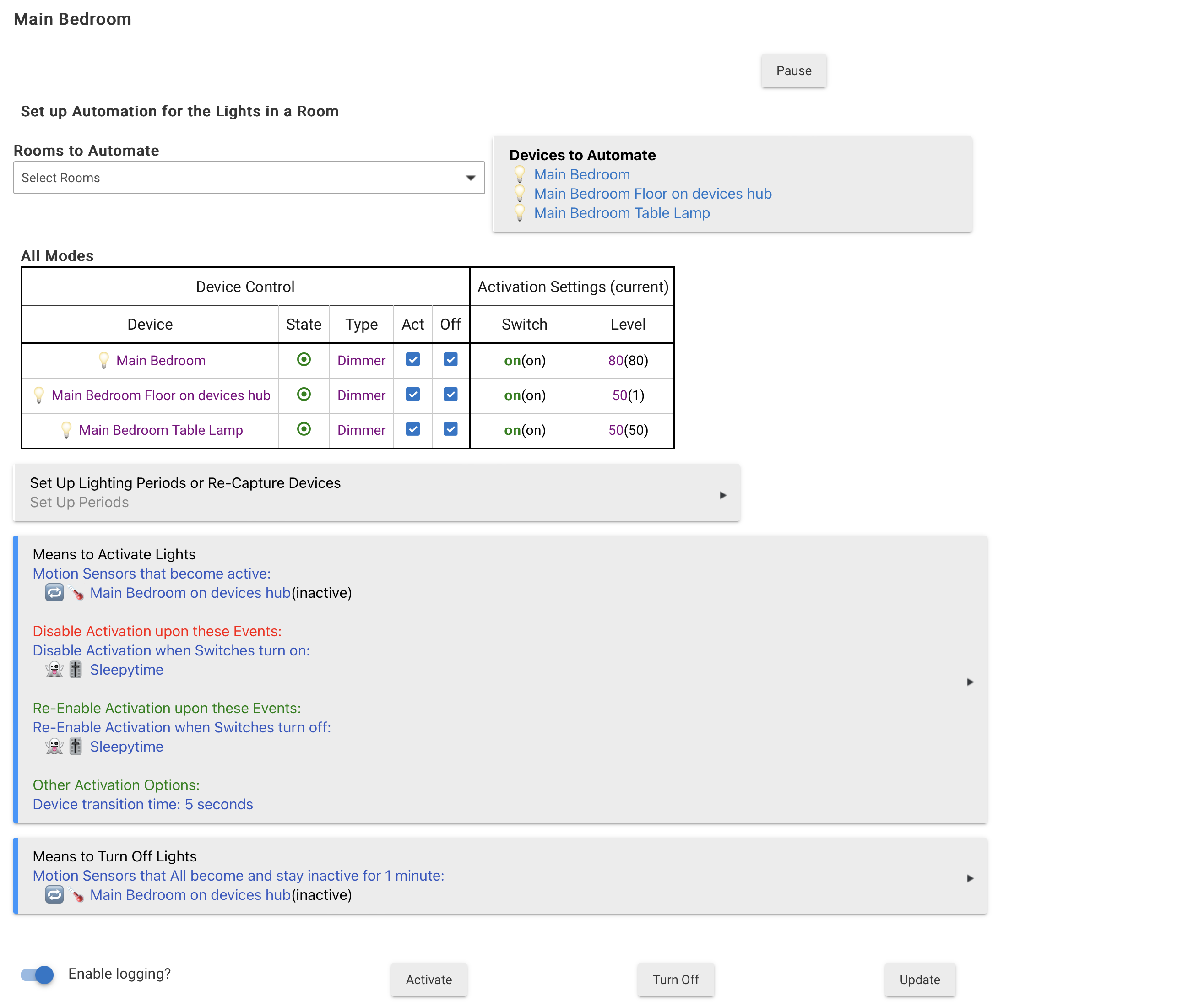Open Main Bedroom Floor on devices hub link in Devices to Automate
The height and width of the screenshot is (1007, 1204).
653,194
